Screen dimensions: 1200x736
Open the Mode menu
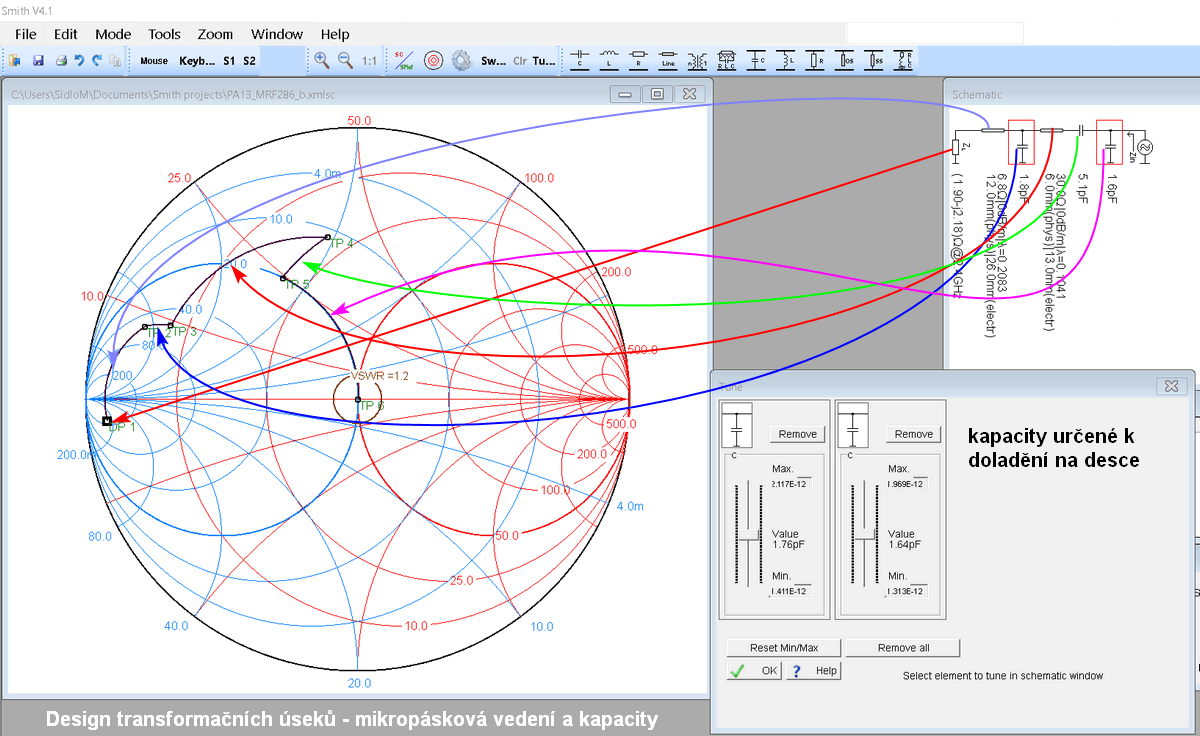pyautogui.click(x=112, y=33)
